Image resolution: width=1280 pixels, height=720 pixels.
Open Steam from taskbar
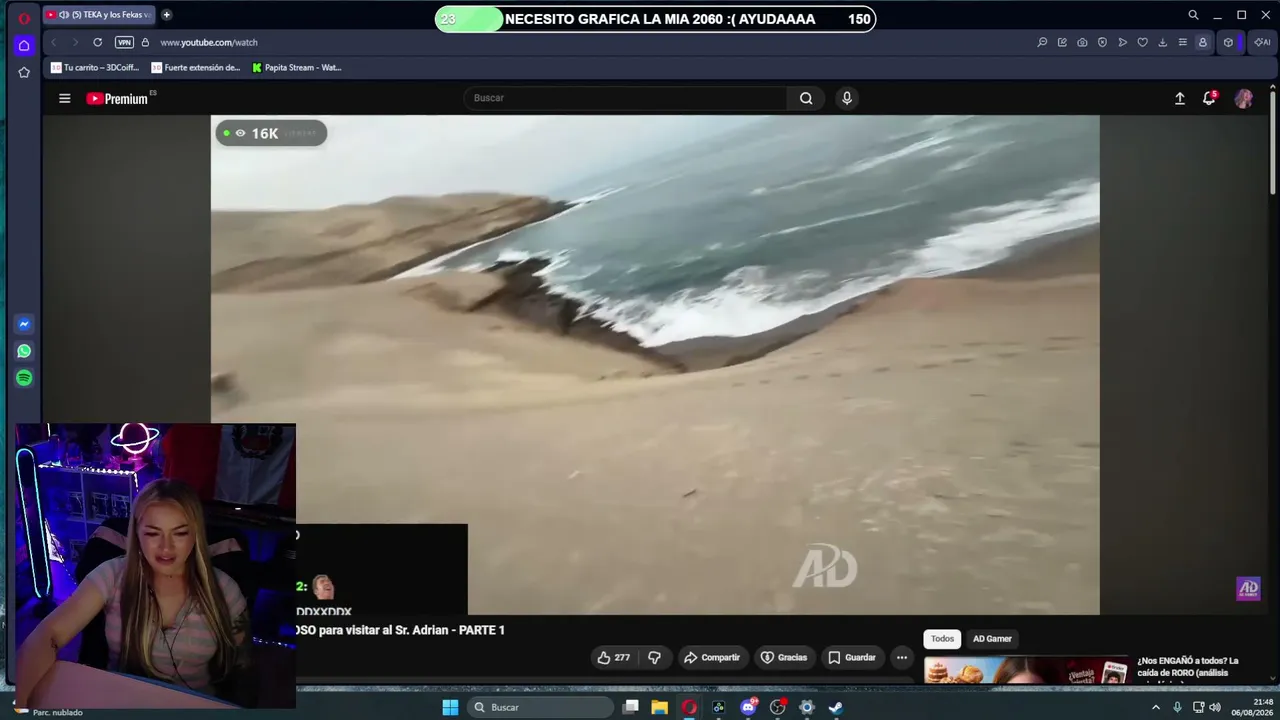click(836, 707)
